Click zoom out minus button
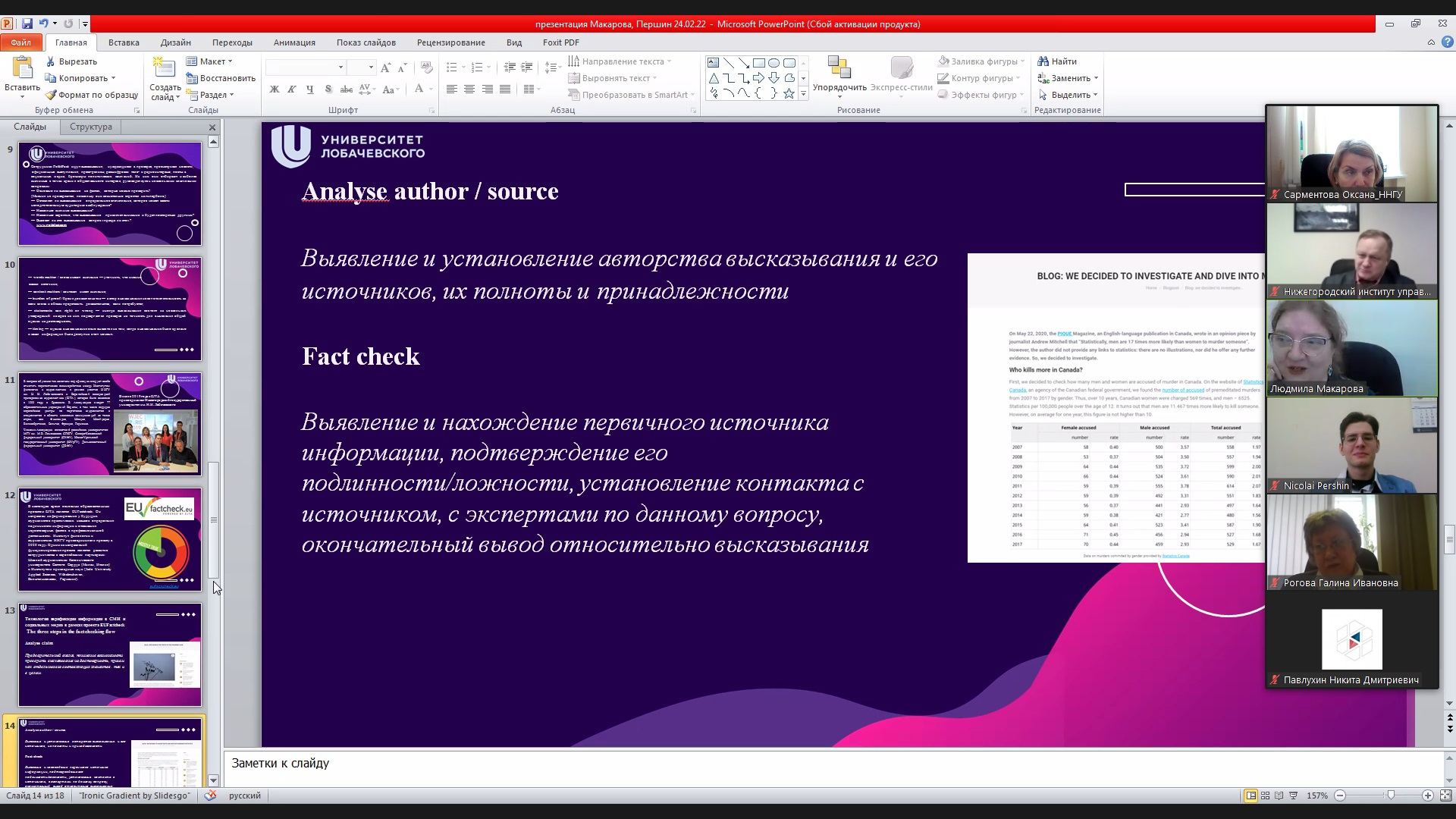The image size is (1456, 819). point(1340,795)
